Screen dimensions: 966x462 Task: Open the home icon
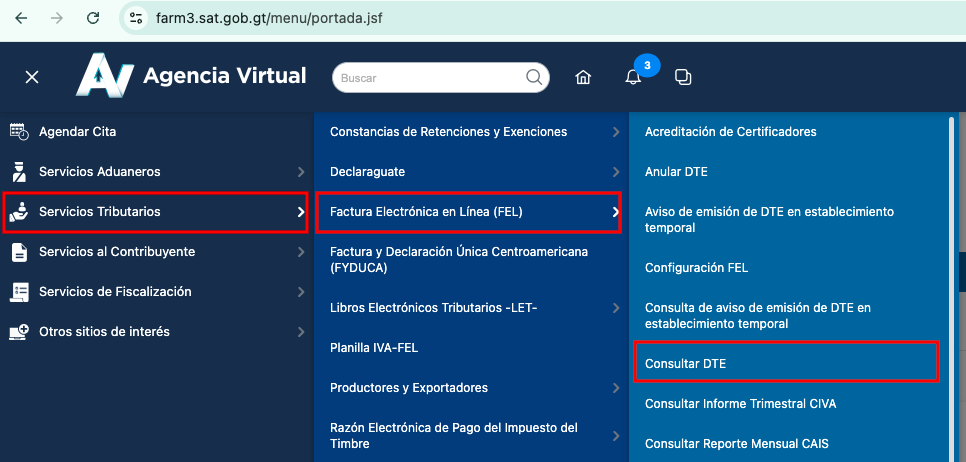point(583,77)
